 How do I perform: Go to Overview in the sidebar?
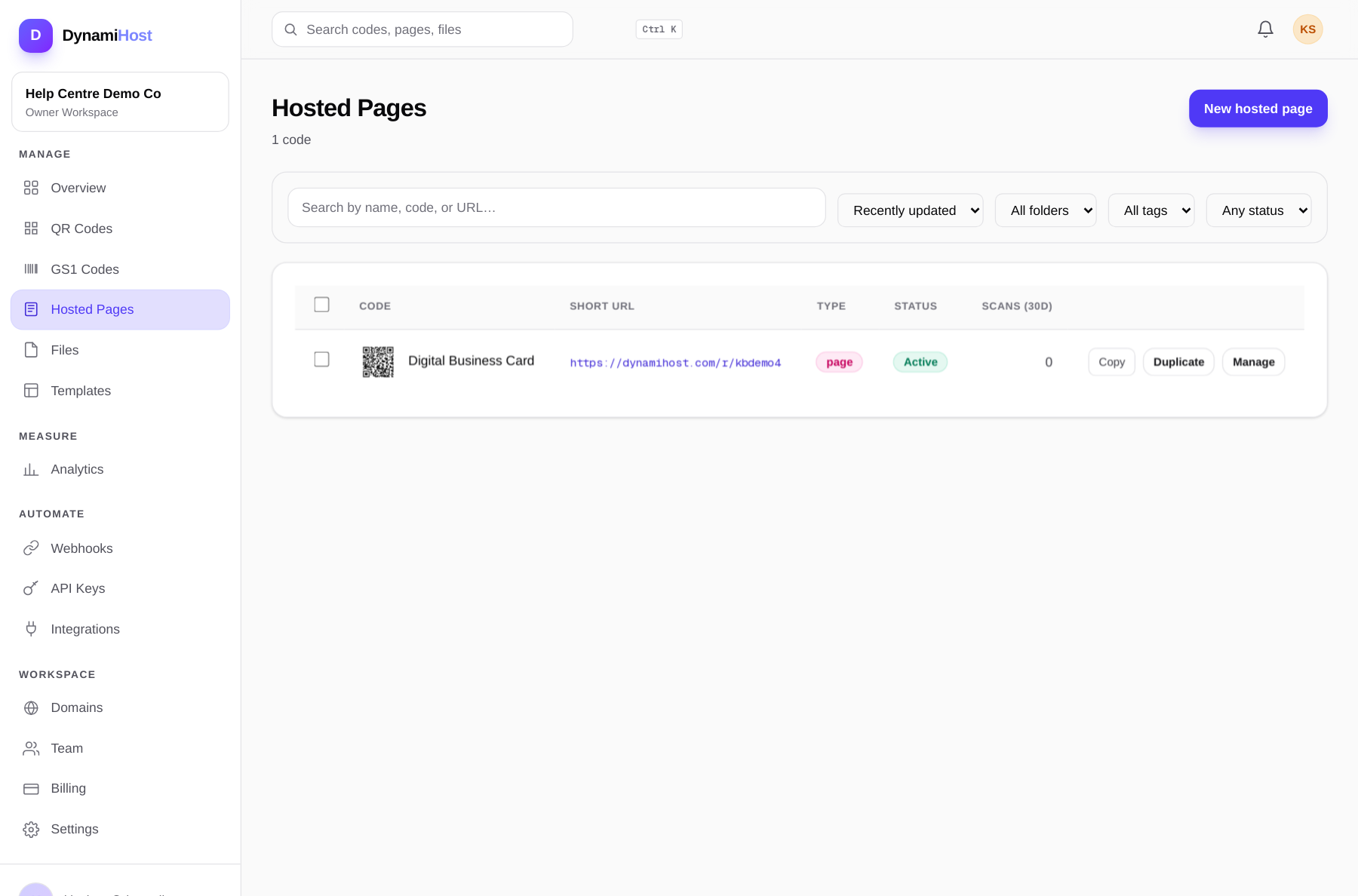point(120,188)
